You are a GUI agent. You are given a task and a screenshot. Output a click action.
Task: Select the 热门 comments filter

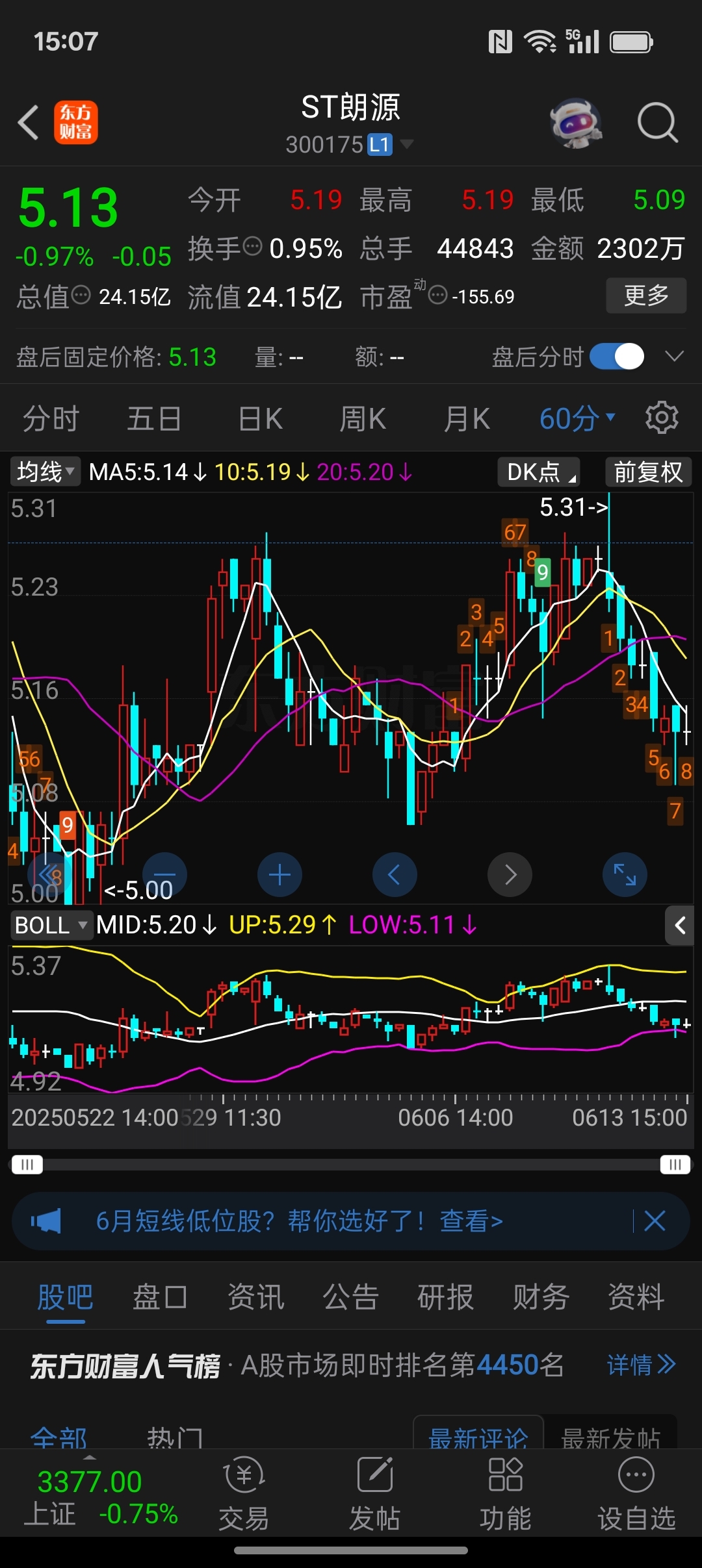click(x=175, y=1438)
